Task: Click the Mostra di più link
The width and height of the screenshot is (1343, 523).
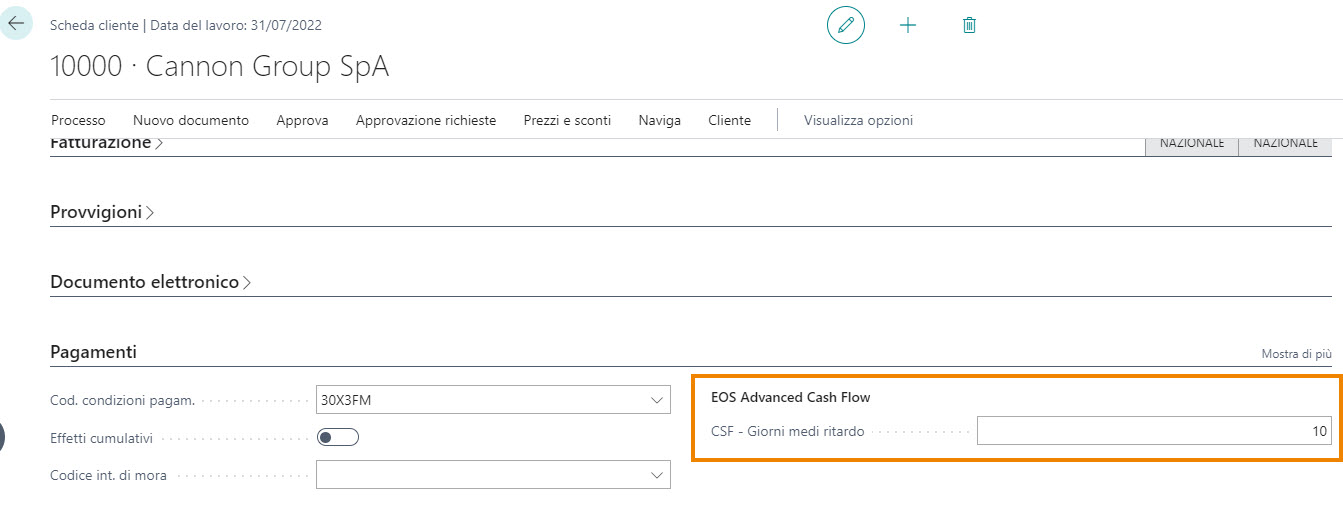Action: pos(1296,354)
